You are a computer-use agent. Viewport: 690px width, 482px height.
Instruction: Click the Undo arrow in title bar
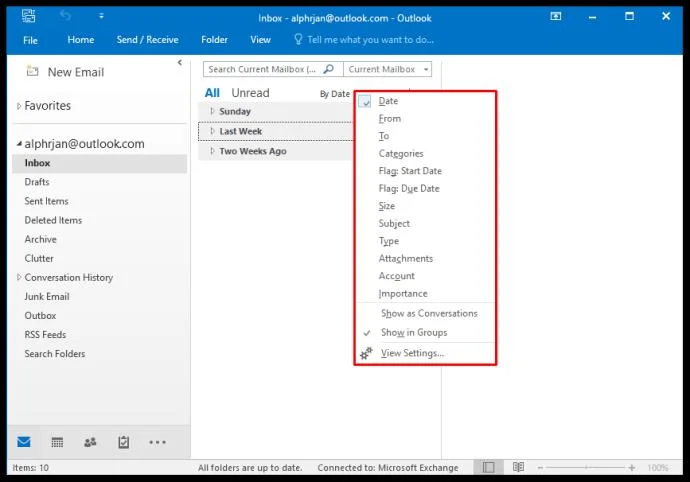click(x=66, y=16)
